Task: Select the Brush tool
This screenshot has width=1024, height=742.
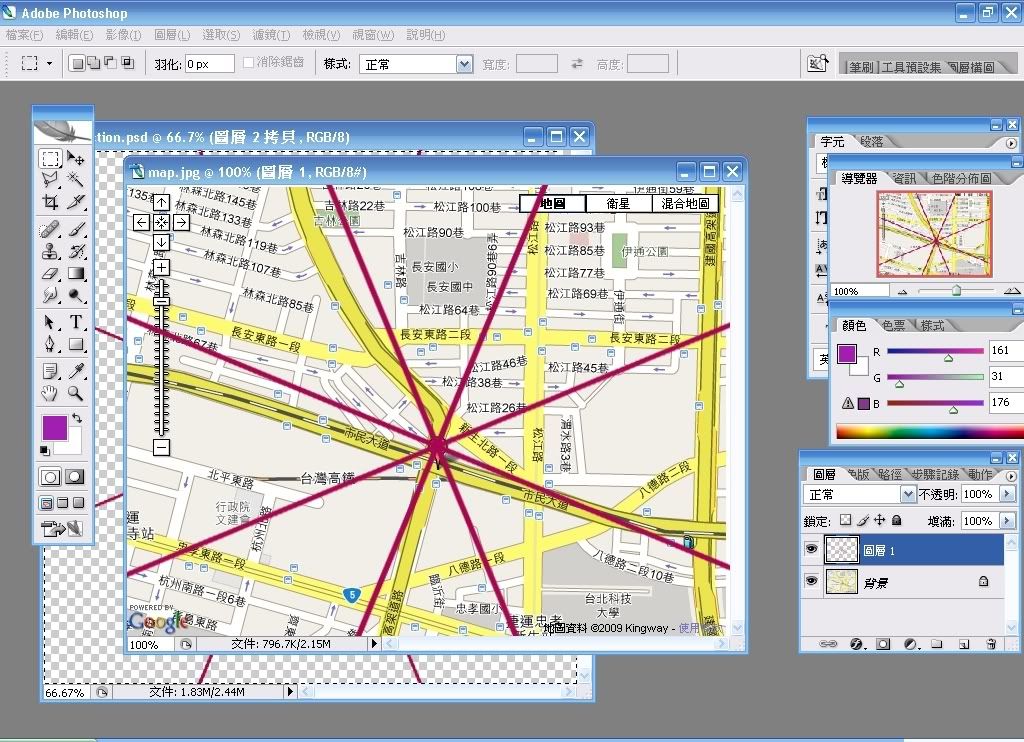Action: [x=76, y=229]
